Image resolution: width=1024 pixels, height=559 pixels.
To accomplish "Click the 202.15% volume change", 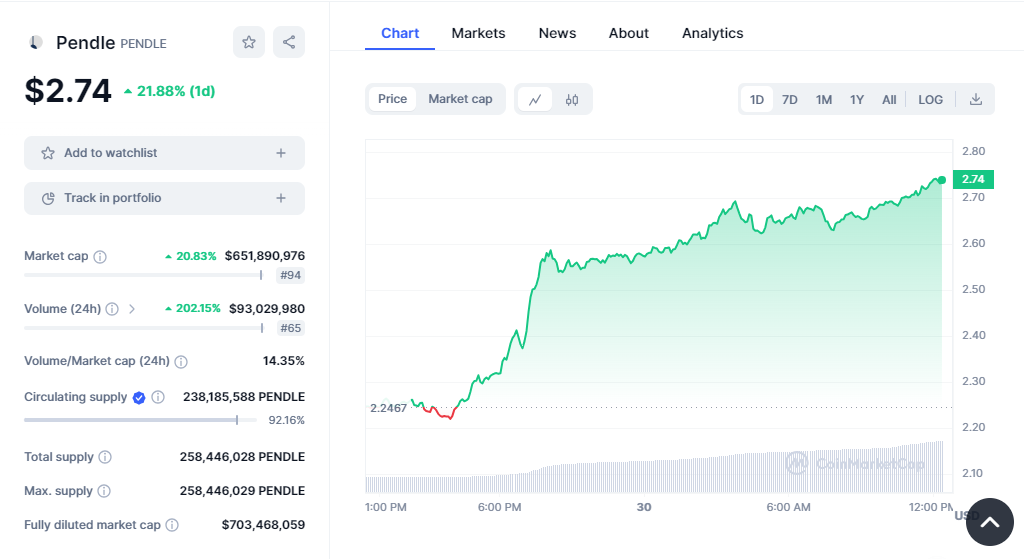I will (x=193, y=308).
